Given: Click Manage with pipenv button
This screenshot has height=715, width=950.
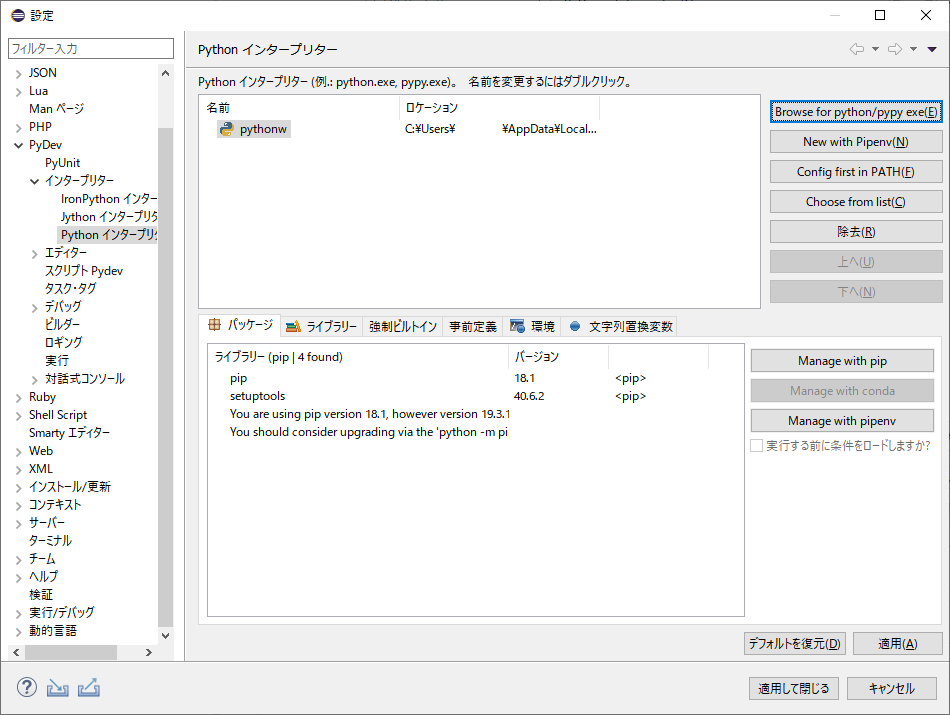Looking at the screenshot, I should point(842,421).
